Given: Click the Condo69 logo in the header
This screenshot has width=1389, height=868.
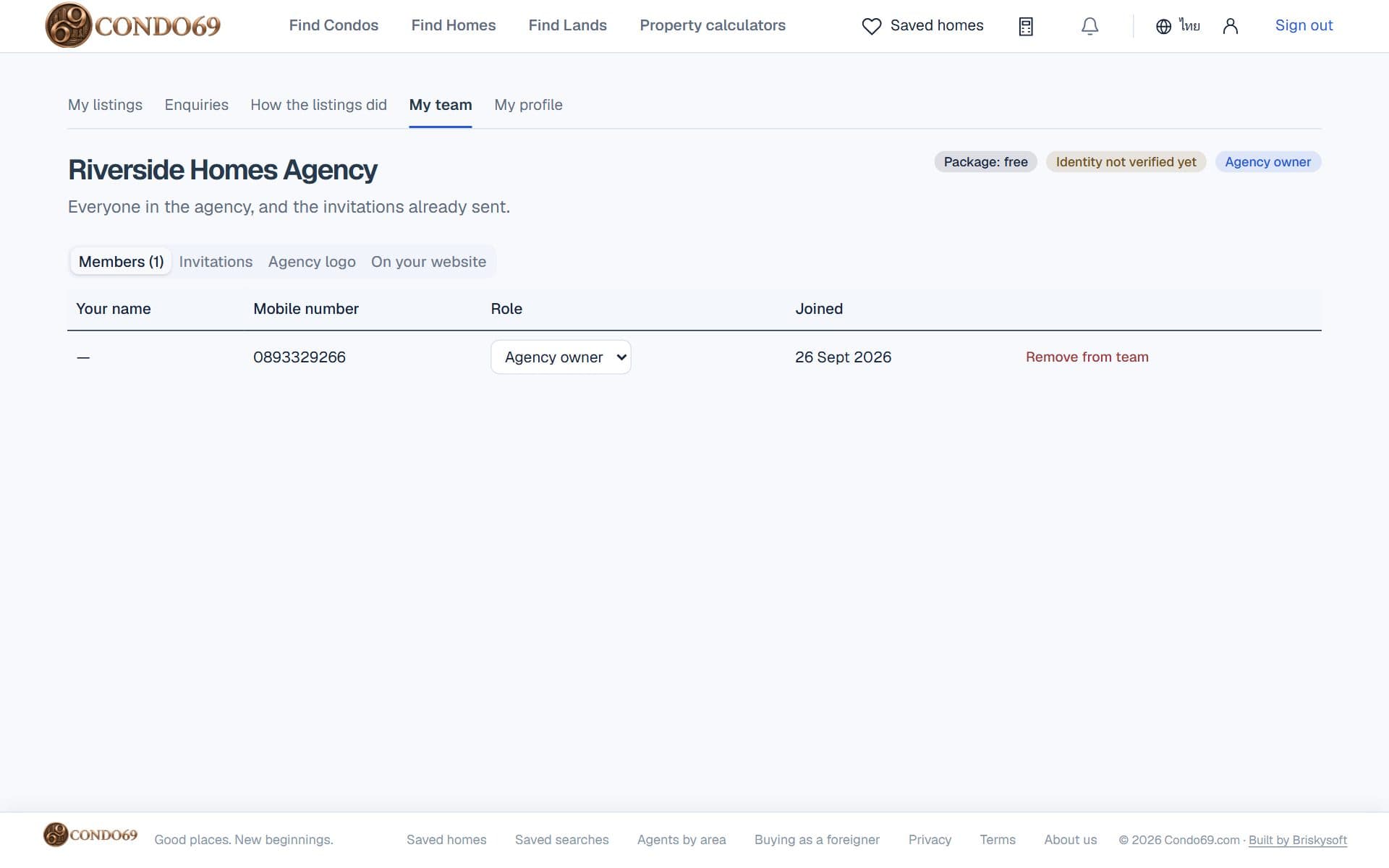Looking at the screenshot, I should 132,25.
